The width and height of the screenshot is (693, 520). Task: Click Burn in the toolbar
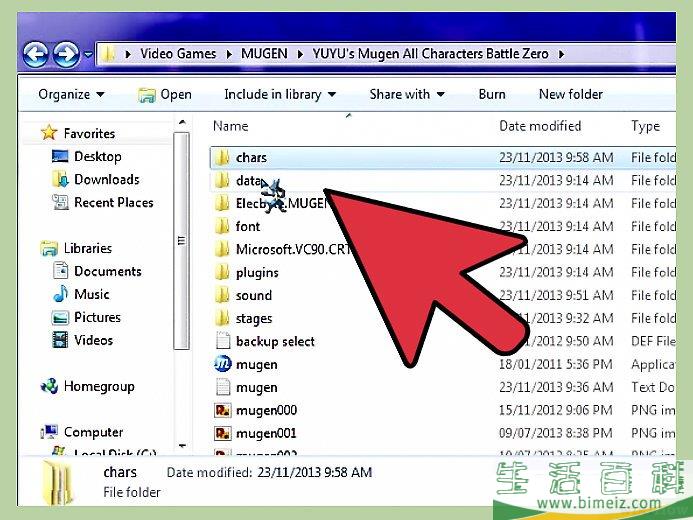[x=492, y=94]
